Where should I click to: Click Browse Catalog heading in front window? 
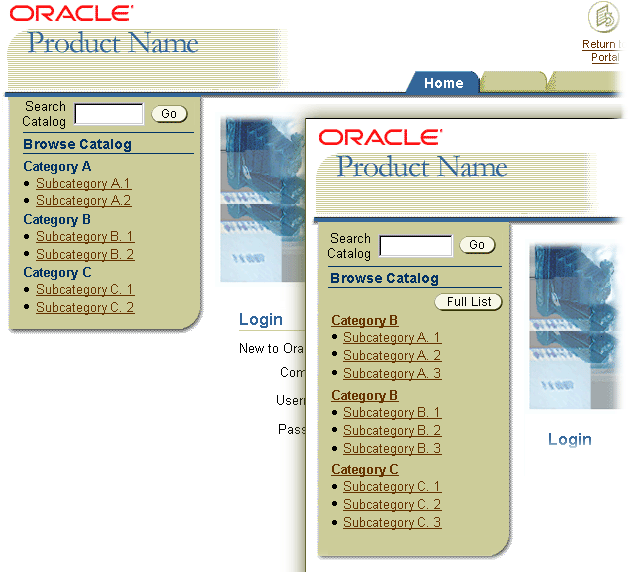pyautogui.click(x=384, y=278)
